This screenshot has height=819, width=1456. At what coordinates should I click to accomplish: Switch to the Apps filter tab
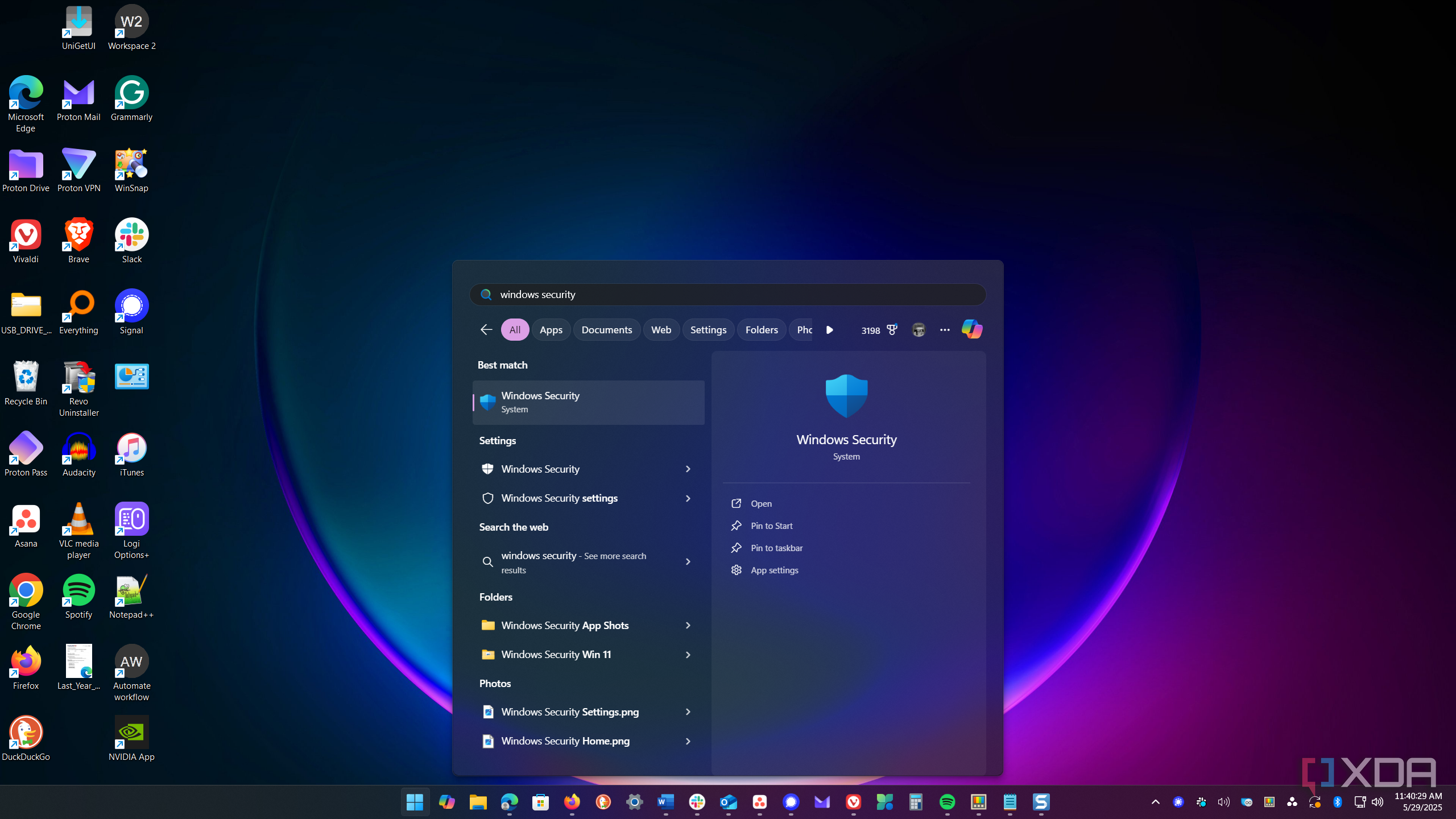pos(551,330)
